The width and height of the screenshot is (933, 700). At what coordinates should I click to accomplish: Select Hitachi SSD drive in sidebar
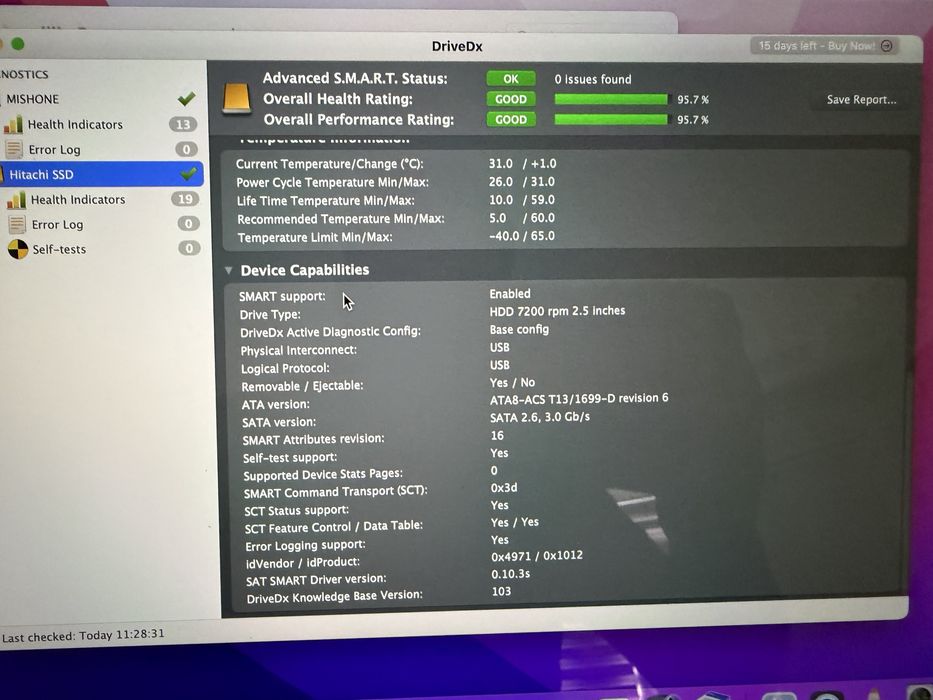[x=101, y=174]
